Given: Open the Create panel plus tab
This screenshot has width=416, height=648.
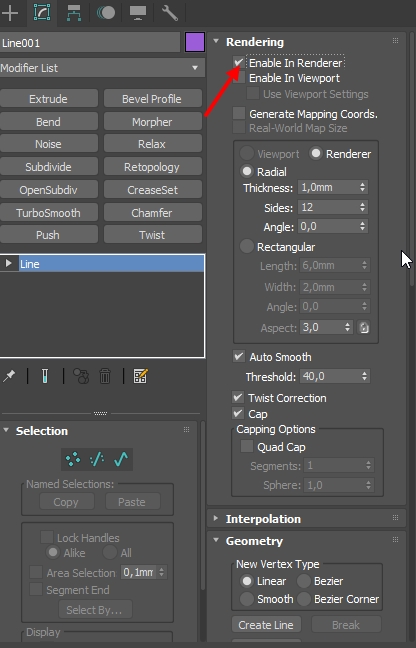Looking at the screenshot, I should click(10, 13).
